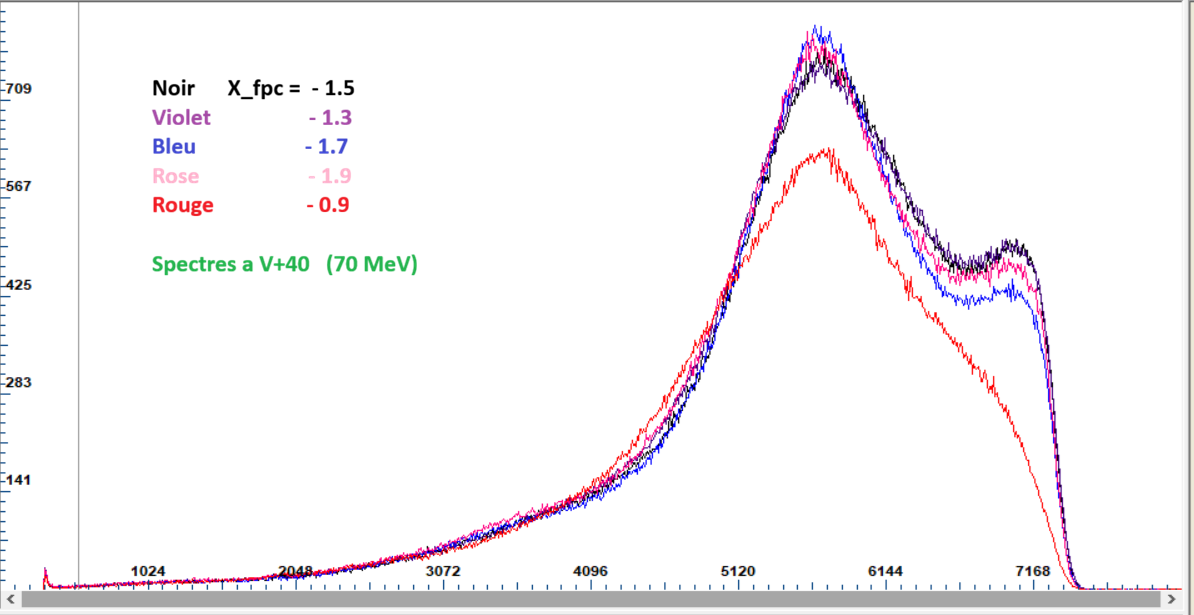Click the y-axis label 141

pos(20,480)
